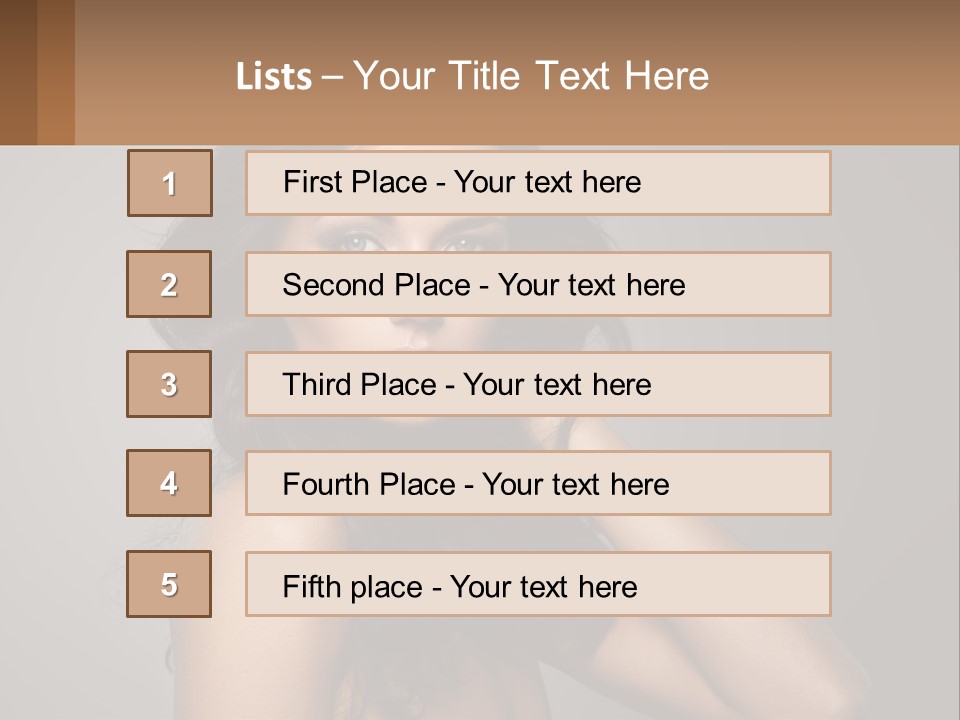Click the empty header area right of title
Screen dimensions: 960x720
(x=840, y=75)
